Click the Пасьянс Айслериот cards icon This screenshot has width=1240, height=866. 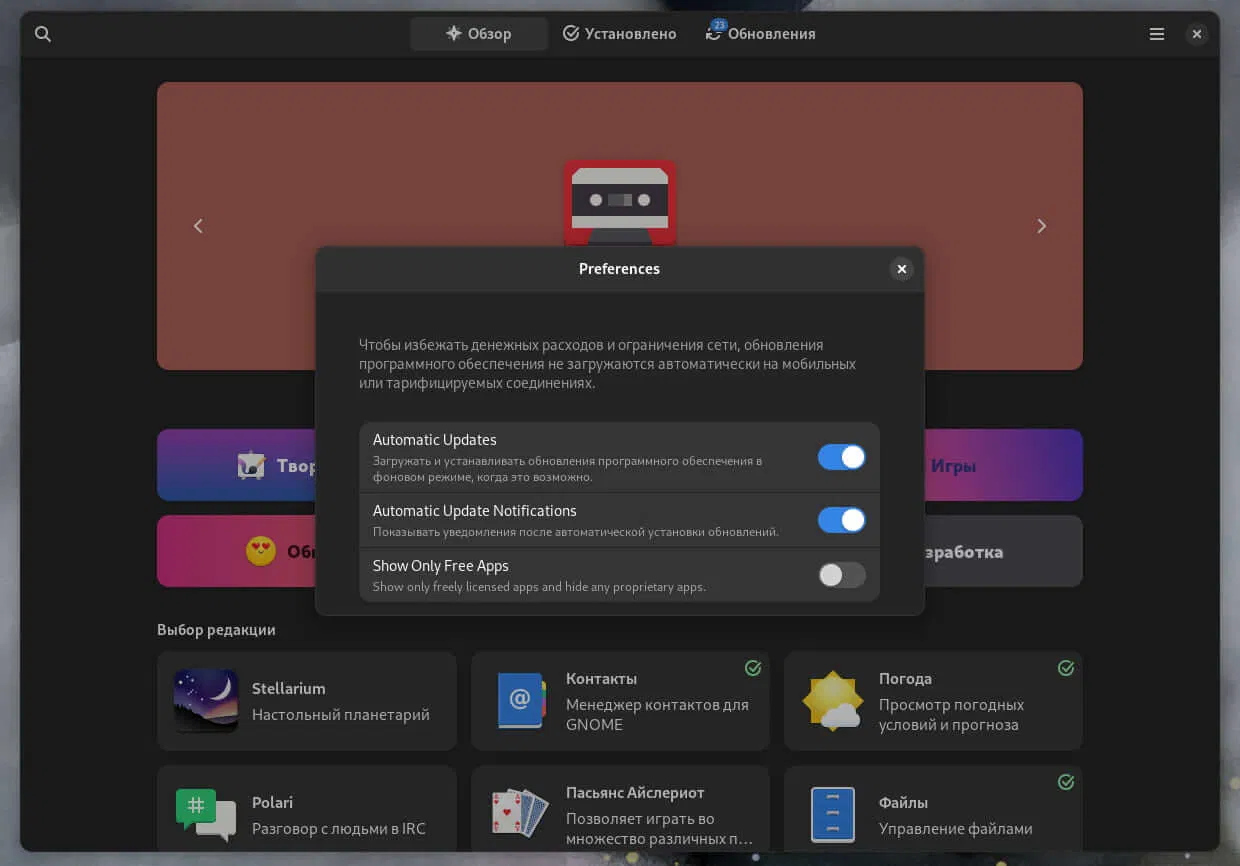520,814
